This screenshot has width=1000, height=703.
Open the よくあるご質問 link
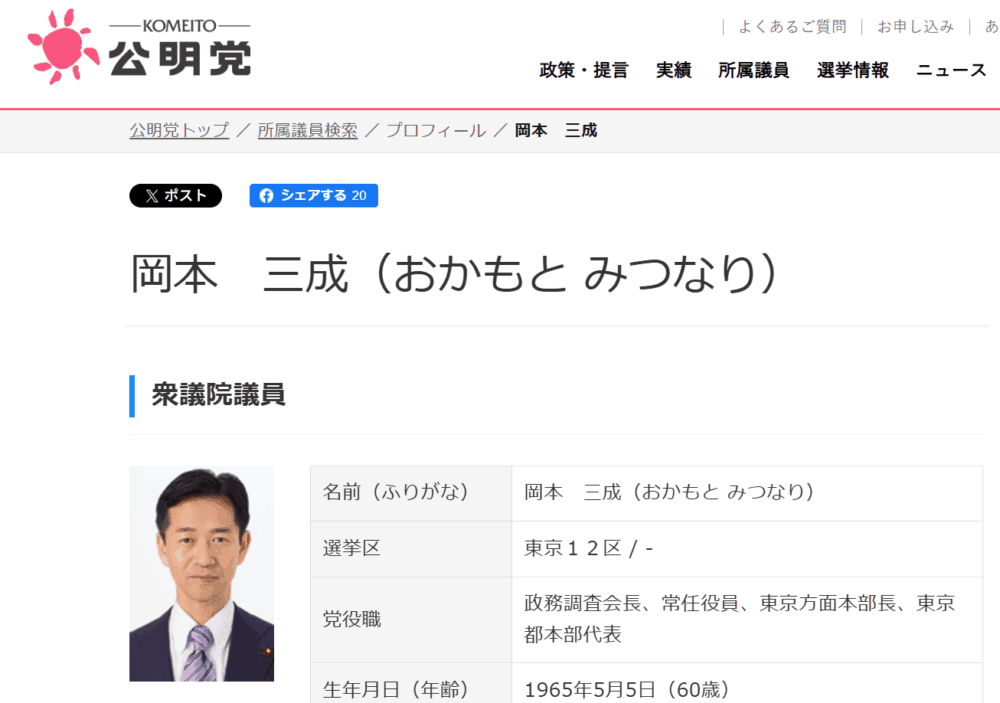(x=792, y=27)
